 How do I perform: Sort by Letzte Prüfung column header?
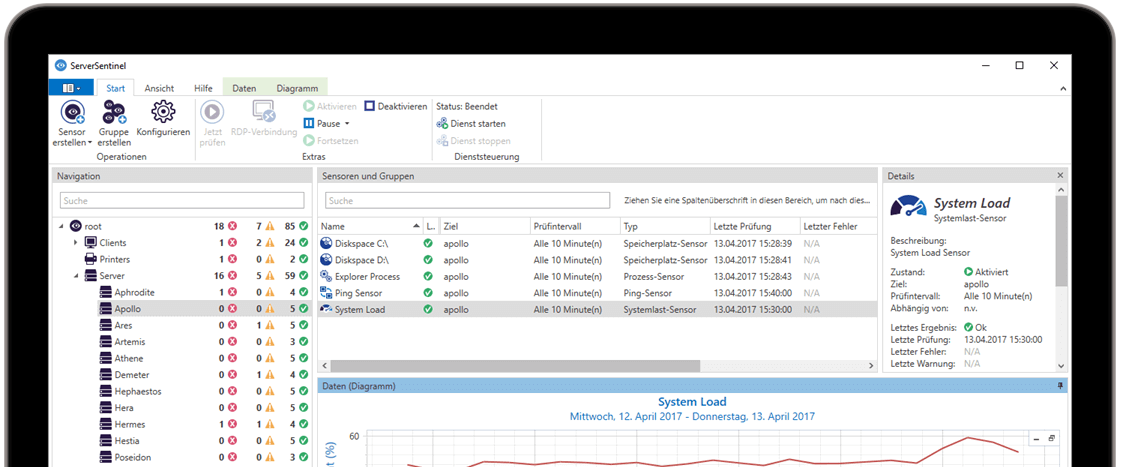click(754, 226)
